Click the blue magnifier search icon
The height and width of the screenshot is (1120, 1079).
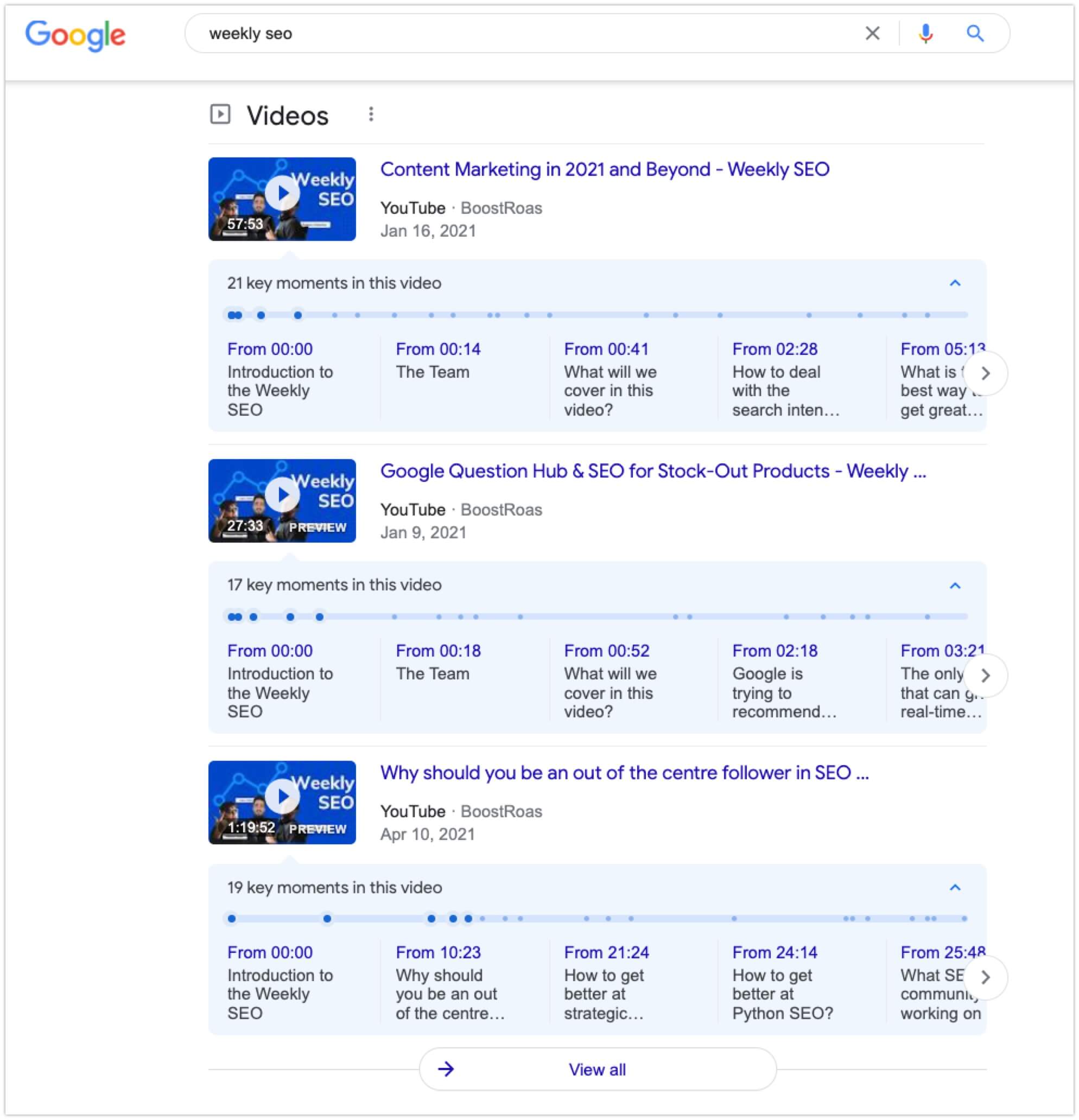click(975, 34)
